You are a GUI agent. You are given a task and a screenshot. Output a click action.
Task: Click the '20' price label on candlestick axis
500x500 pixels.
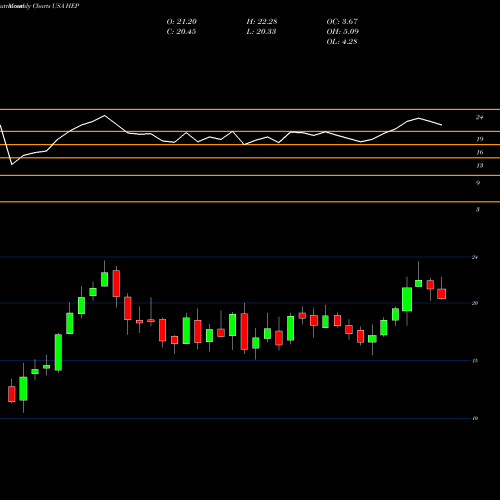point(475,303)
